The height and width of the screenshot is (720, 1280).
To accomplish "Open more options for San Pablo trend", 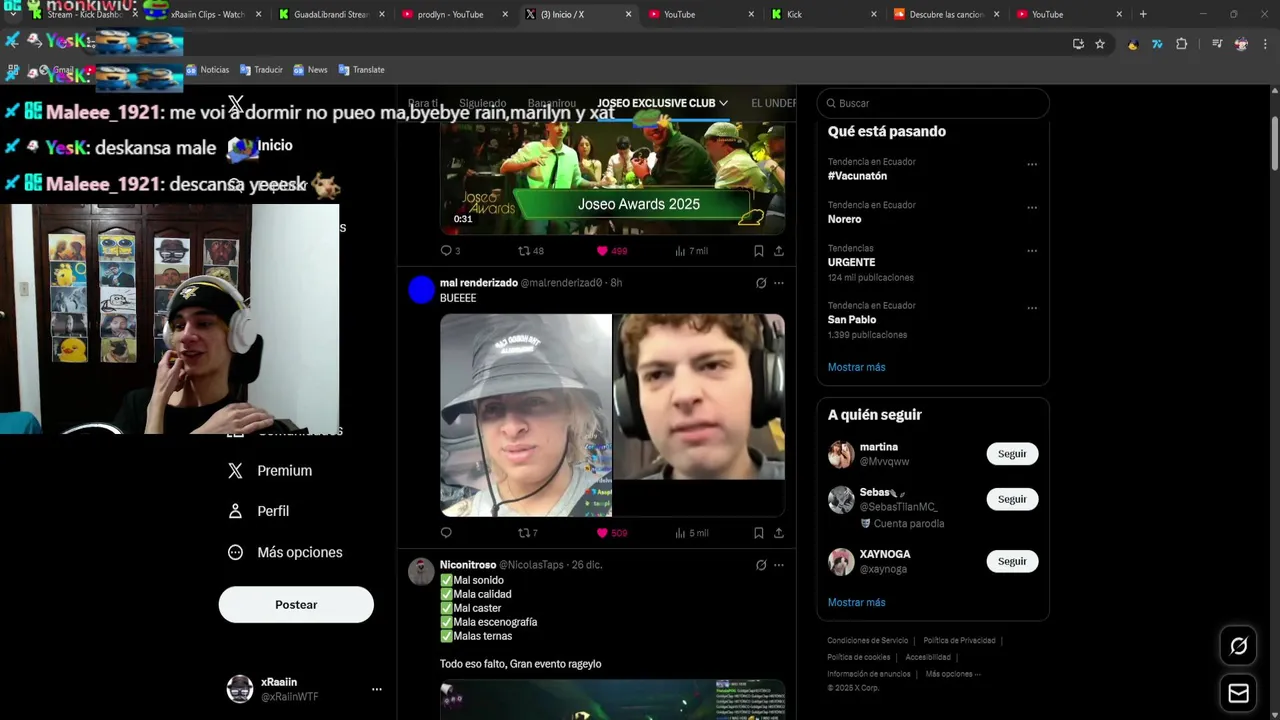I will [x=1032, y=308].
